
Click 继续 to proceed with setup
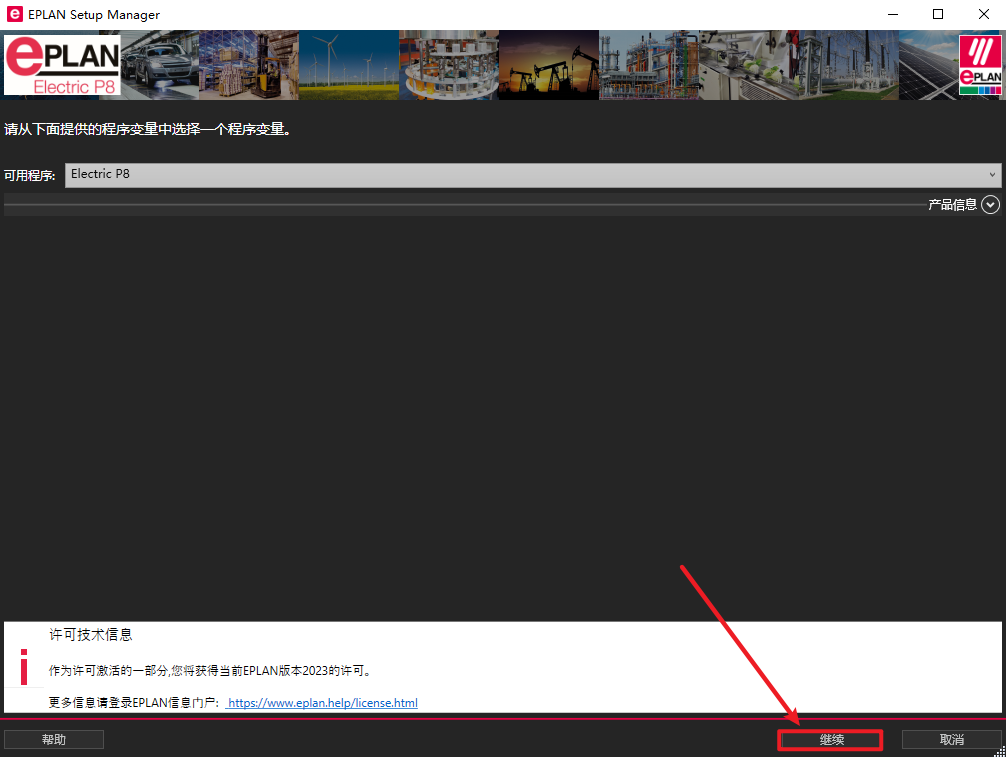(831, 740)
